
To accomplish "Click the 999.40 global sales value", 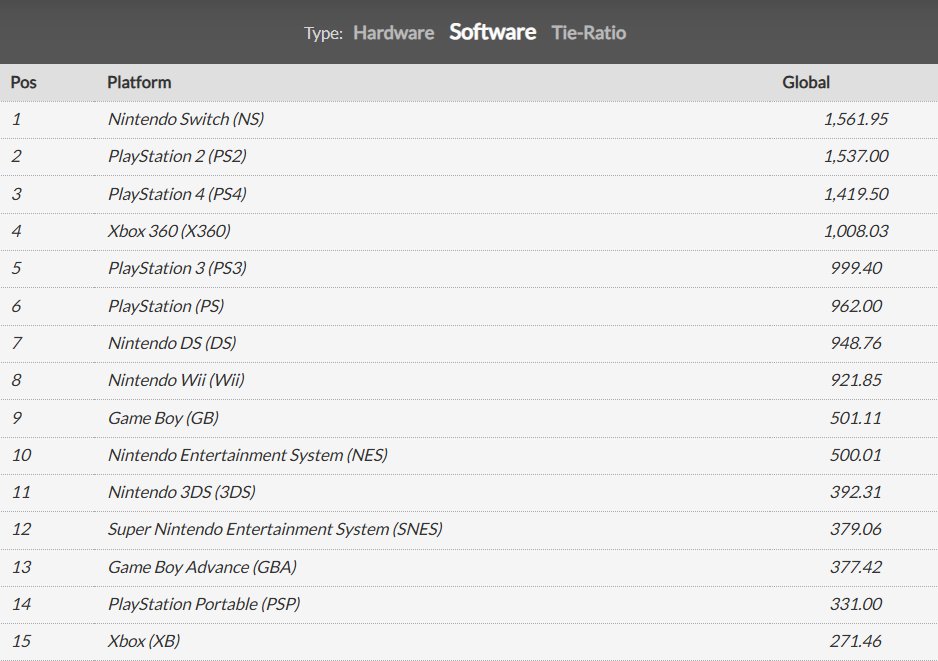I will tap(856, 268).
